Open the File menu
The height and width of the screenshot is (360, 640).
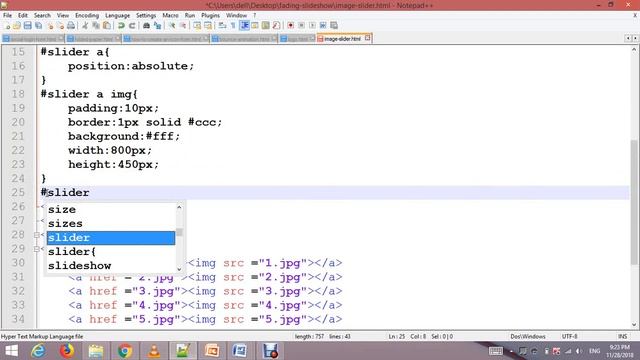point(7,16)
